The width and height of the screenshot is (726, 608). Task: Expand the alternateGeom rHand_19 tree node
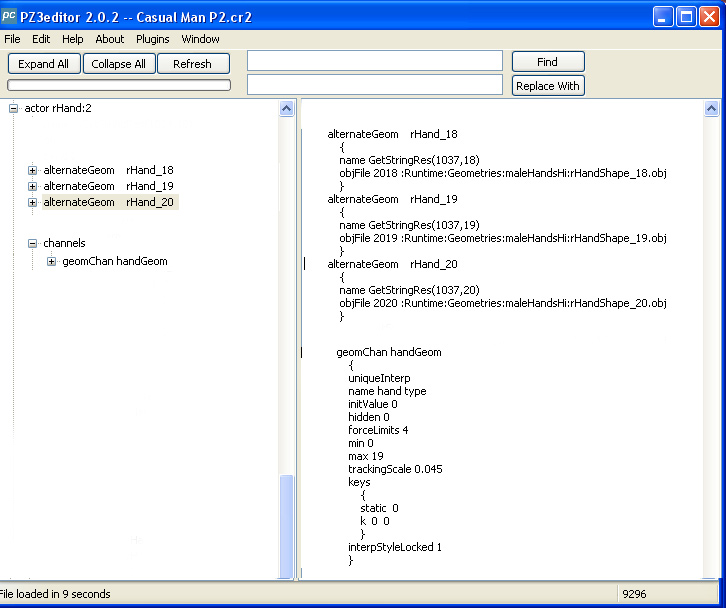[x=33, y=186]
